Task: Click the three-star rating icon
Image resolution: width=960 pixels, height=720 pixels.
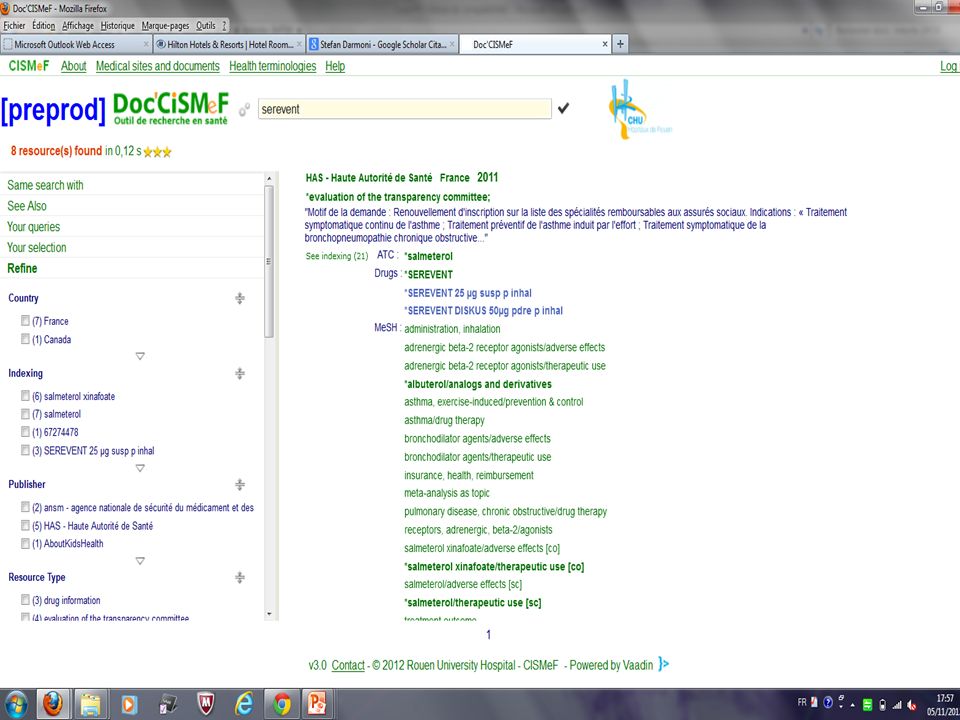Action: (157, 152)
